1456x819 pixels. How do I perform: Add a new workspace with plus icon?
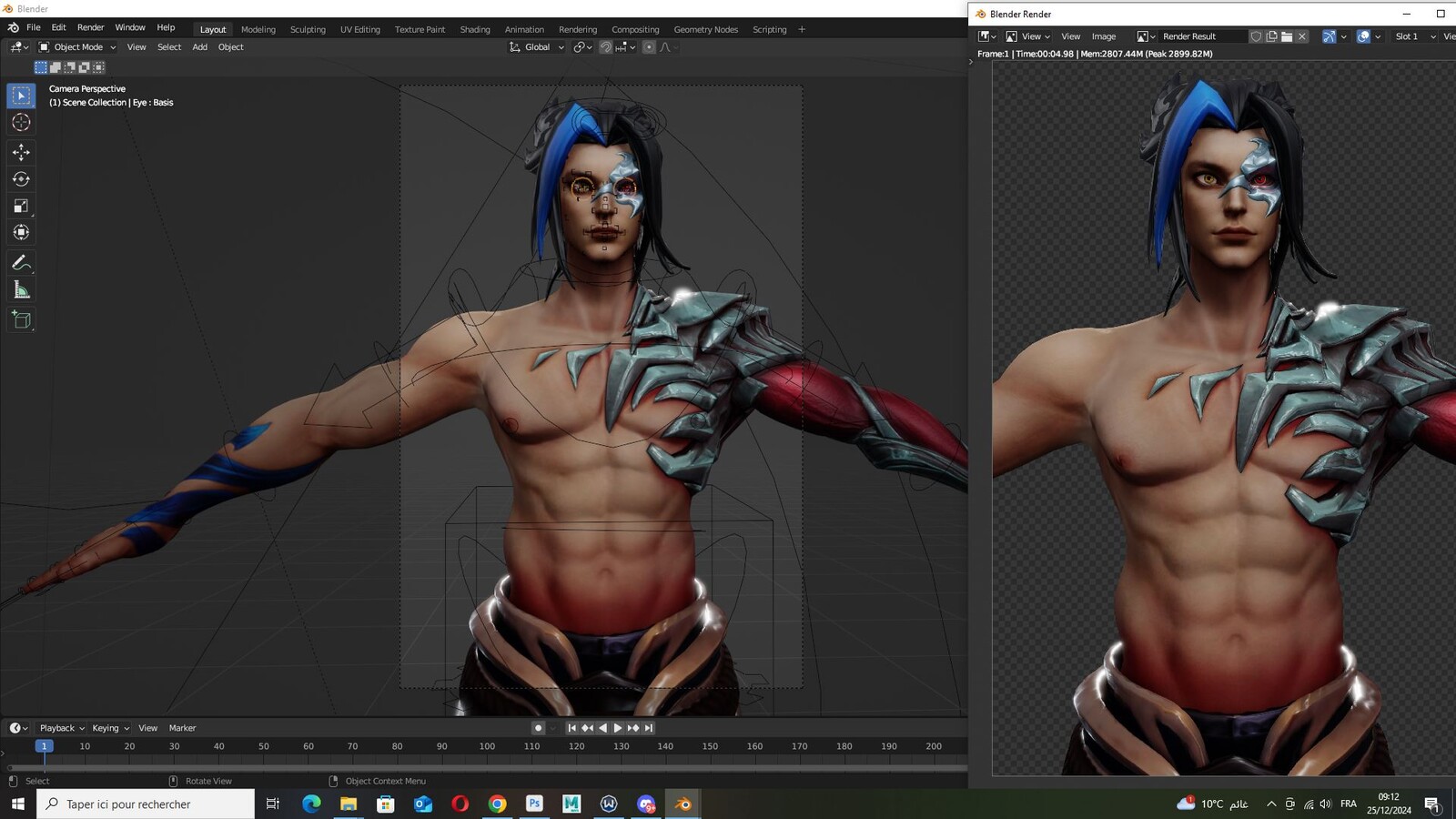[x=802, y=29]
